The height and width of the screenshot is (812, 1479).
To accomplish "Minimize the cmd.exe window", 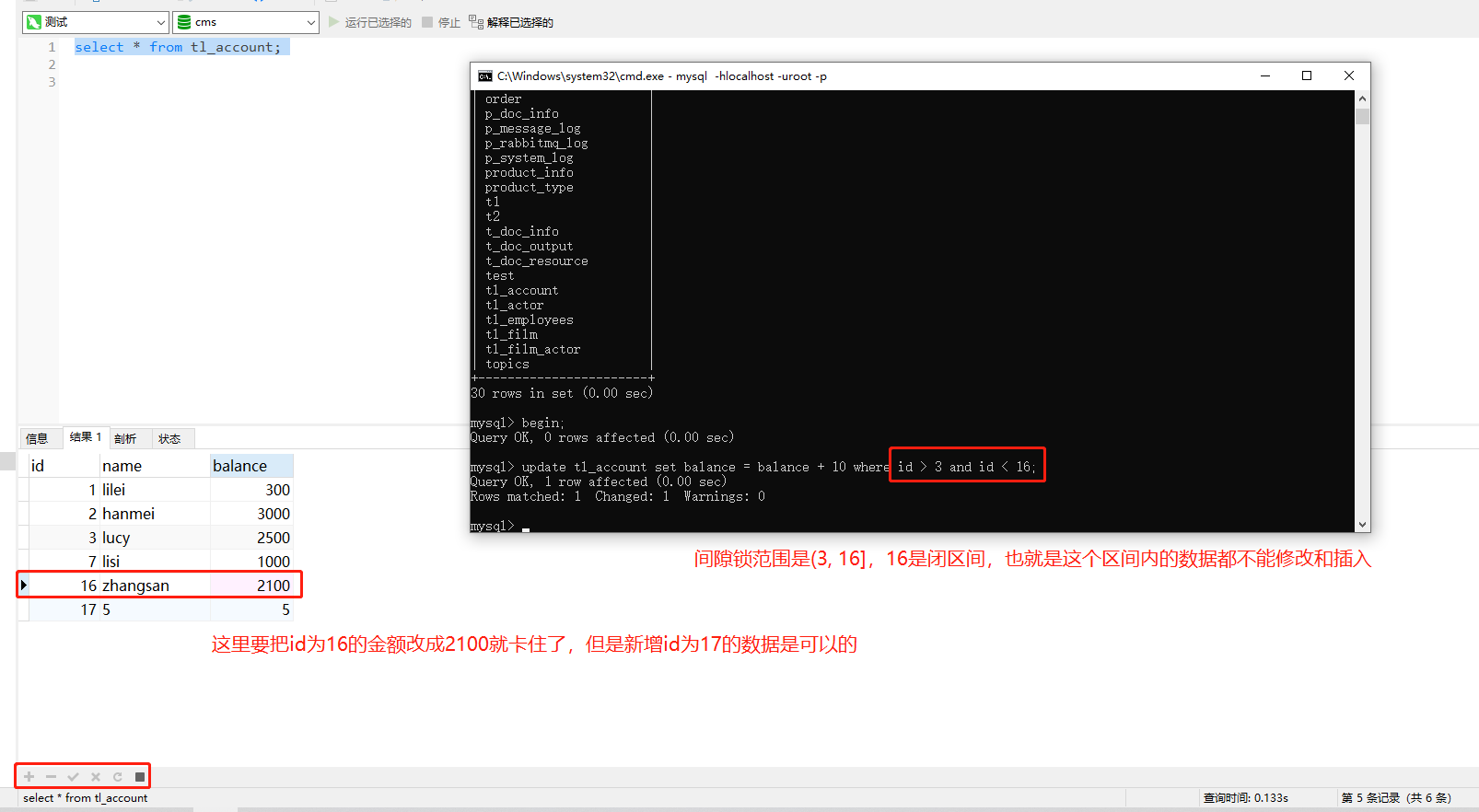I will click(x=1265, y=75).
